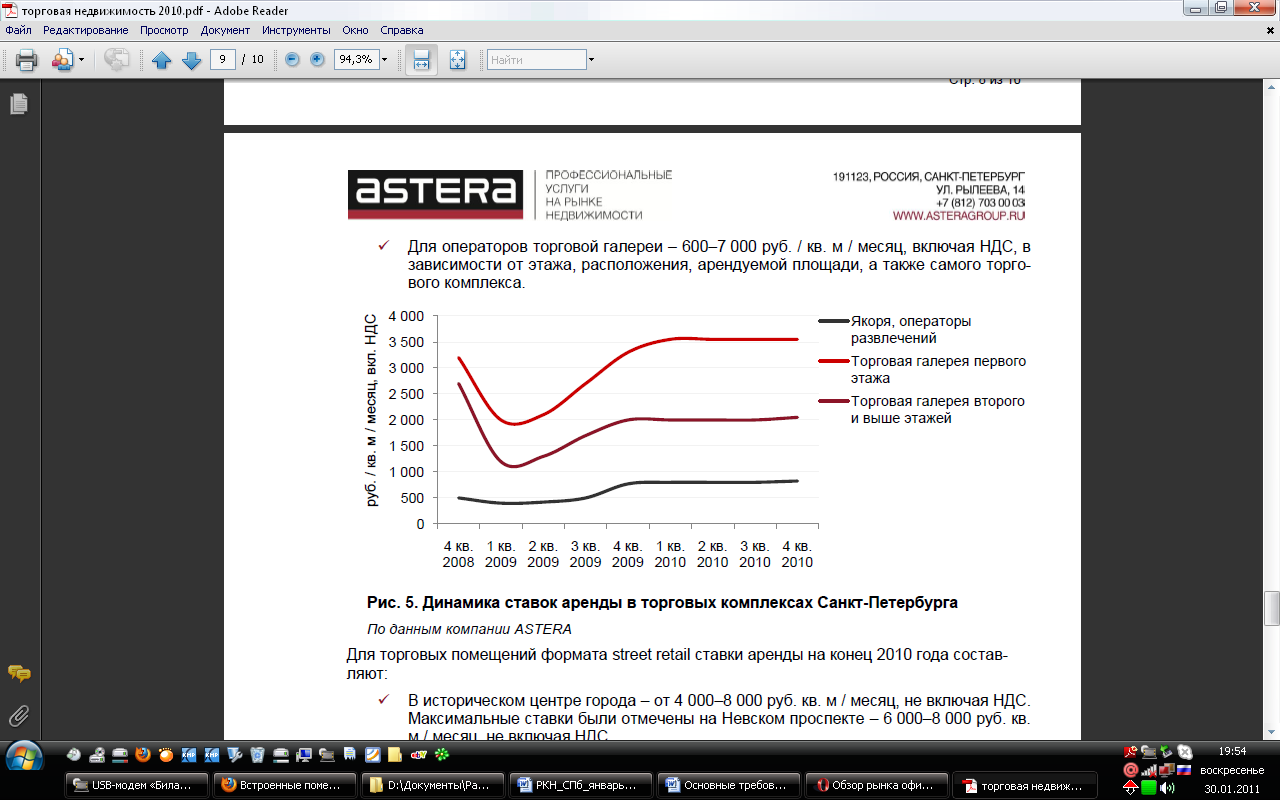Open the zoom percentage dropdown arrow
The width and height of the screenshot is (1280, 800).
384,59
